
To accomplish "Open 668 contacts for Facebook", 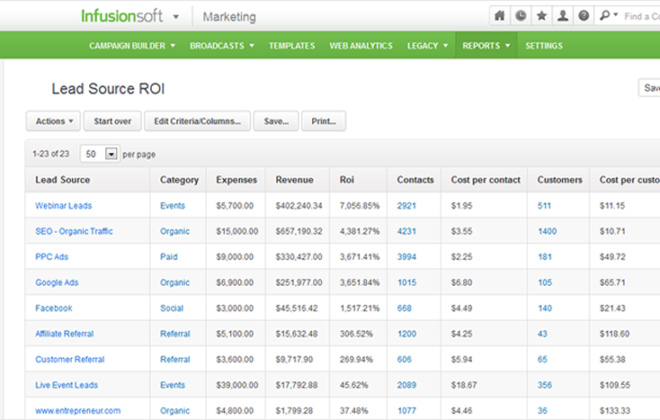I will [x=404, y=308].
